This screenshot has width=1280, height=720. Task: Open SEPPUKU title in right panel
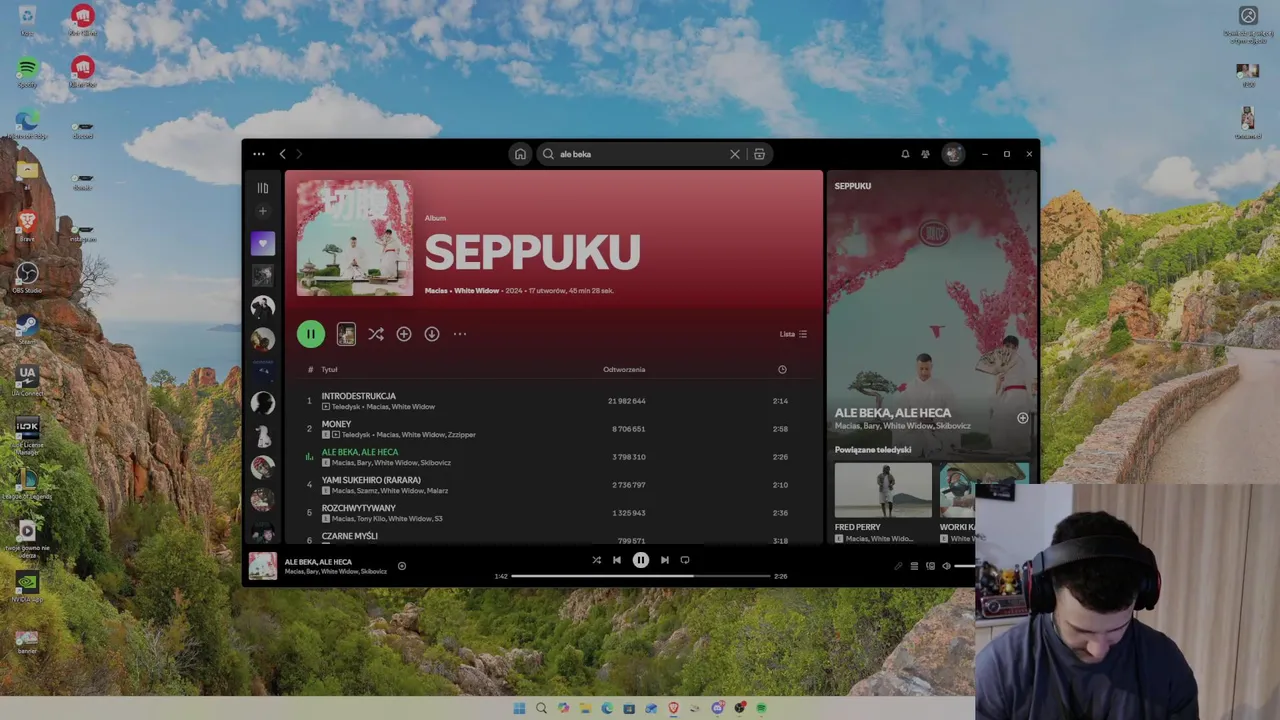pos(853,186)
